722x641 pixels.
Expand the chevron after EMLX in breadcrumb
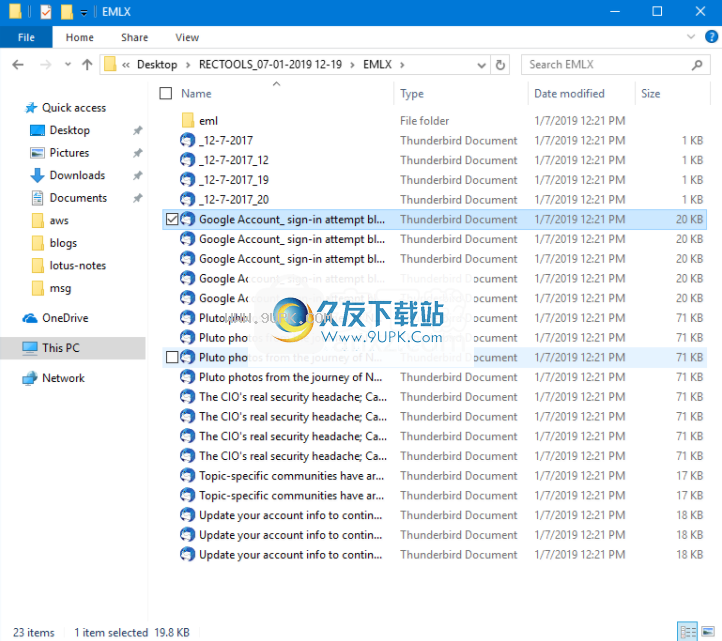click(x=402, y=65)
